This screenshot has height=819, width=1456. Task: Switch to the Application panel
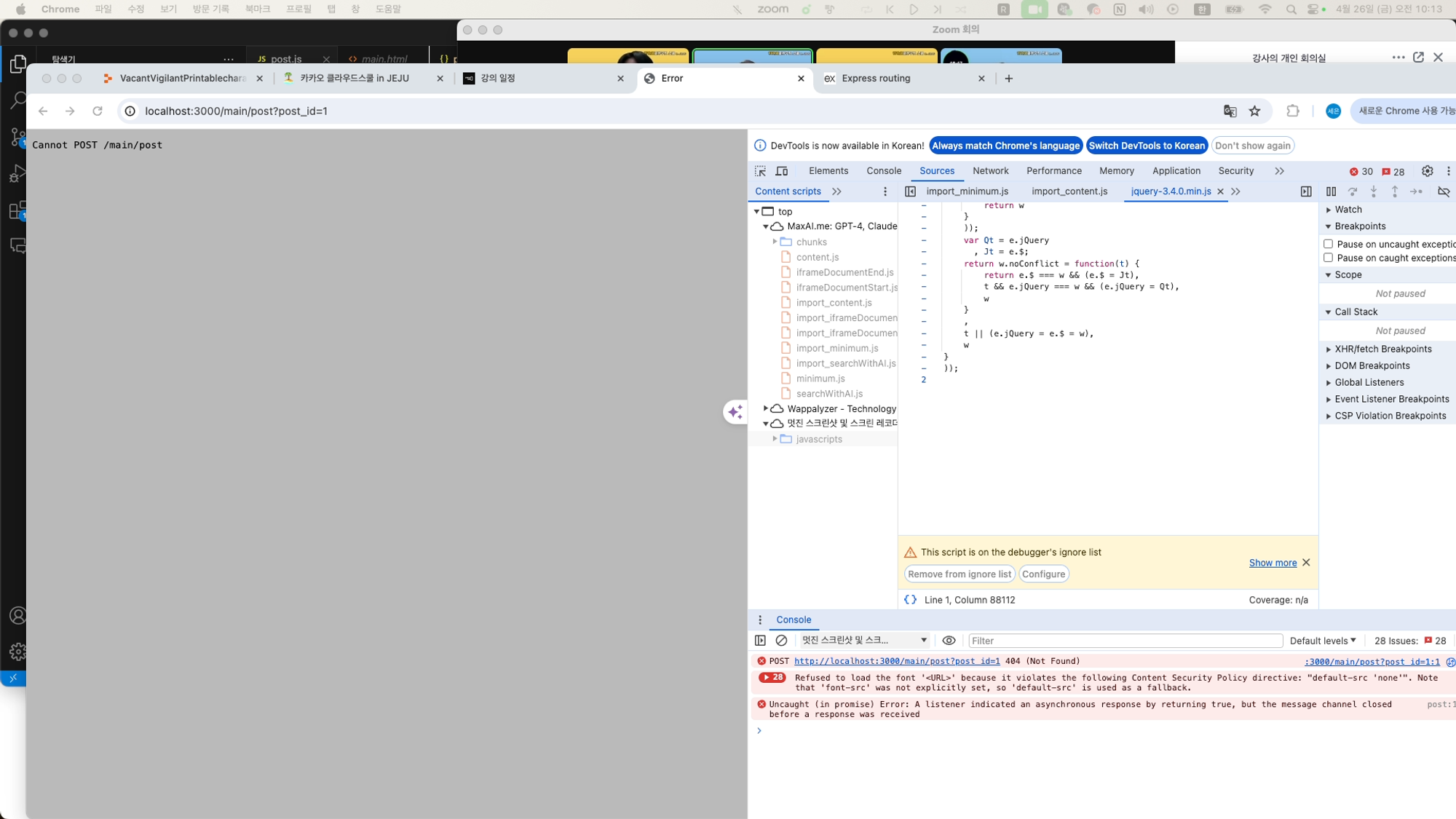point(1176,171)
